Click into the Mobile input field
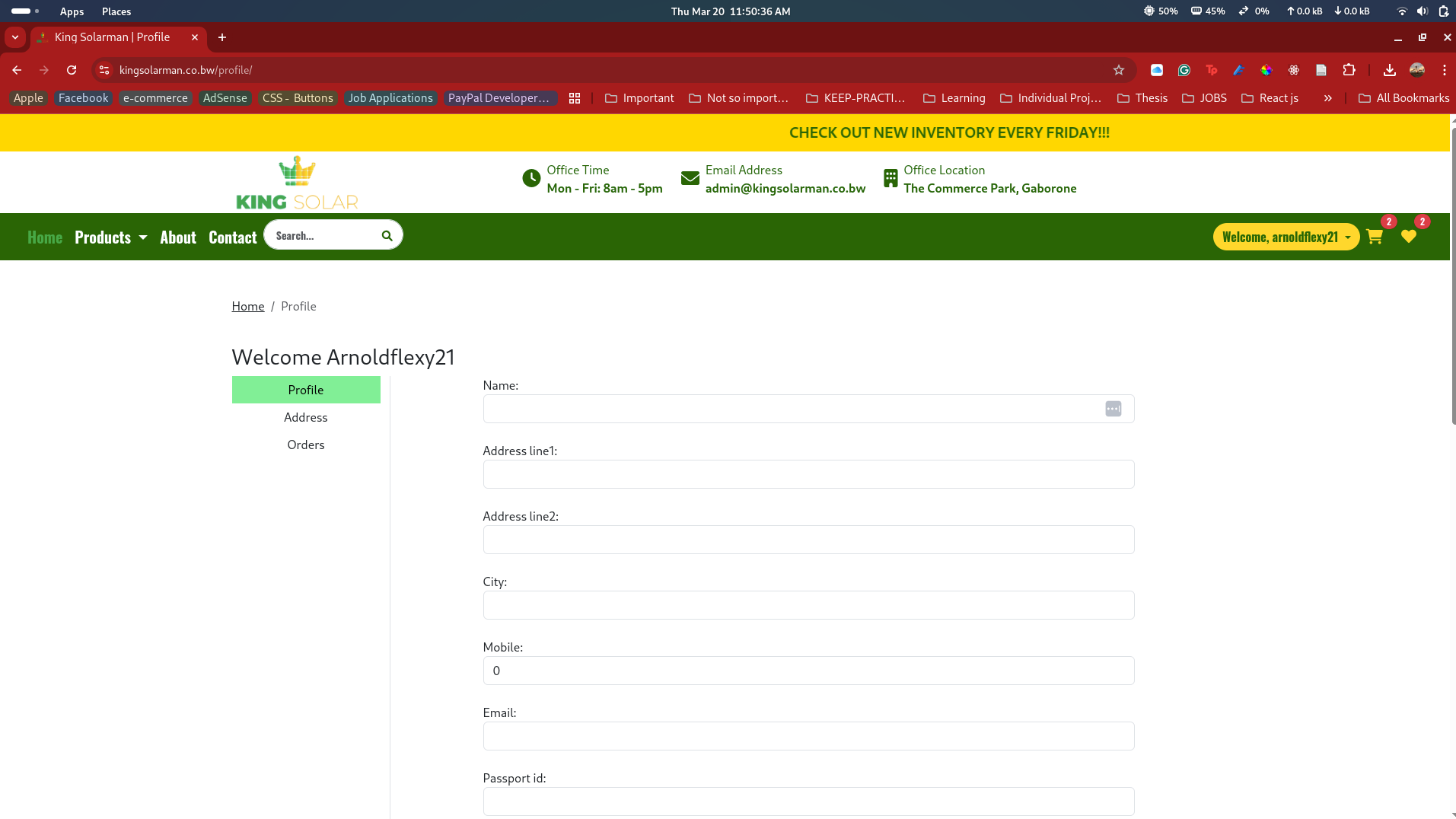The height and width of the screenshot is (819, 1456). 808,671
